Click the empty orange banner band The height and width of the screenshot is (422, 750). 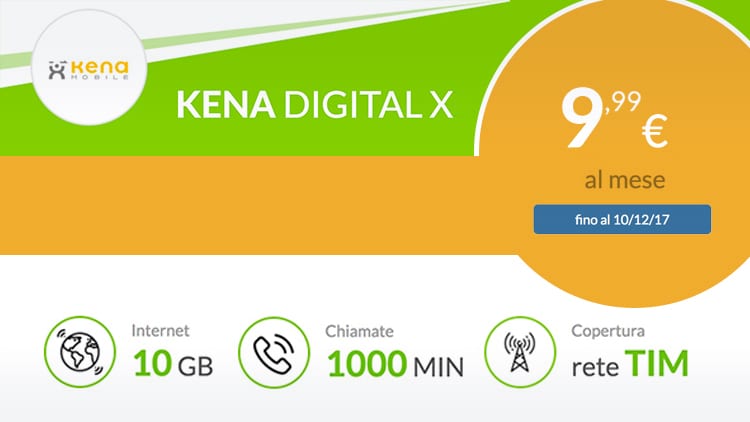239,205
